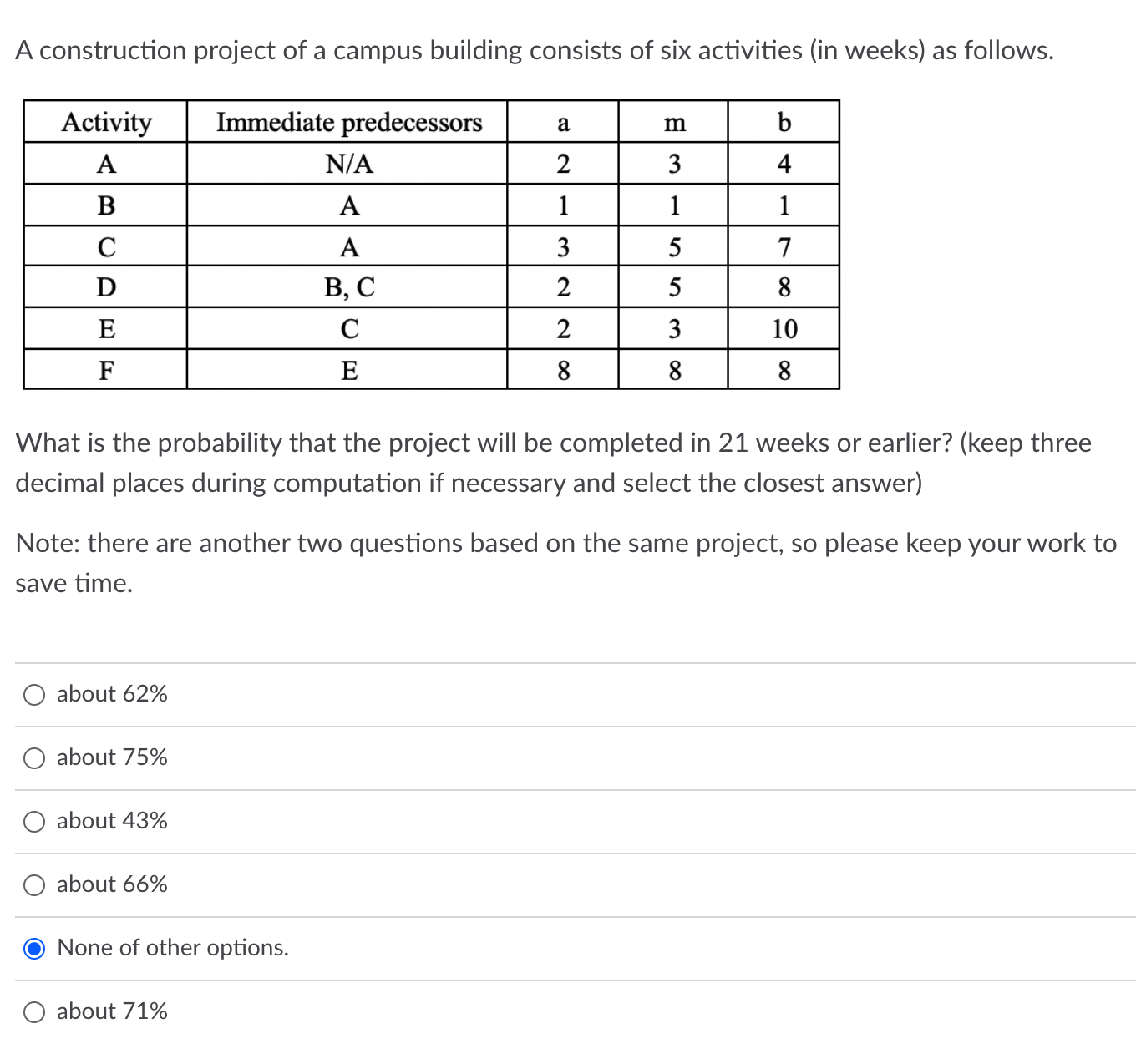The width and height of the screenshot is (1136, 1064).
Task: Choose the "about 43%" option
Action: click(x=34, y=821)
